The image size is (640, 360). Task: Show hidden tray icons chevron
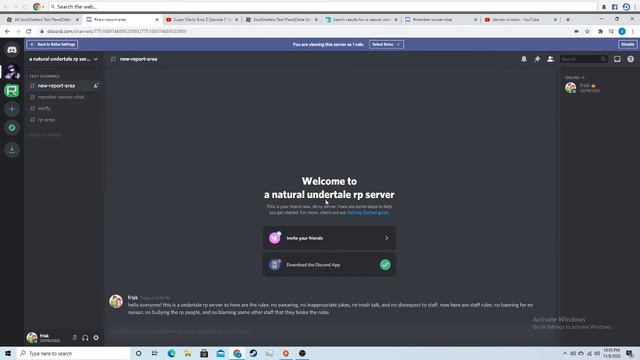(x=565, y=353)
